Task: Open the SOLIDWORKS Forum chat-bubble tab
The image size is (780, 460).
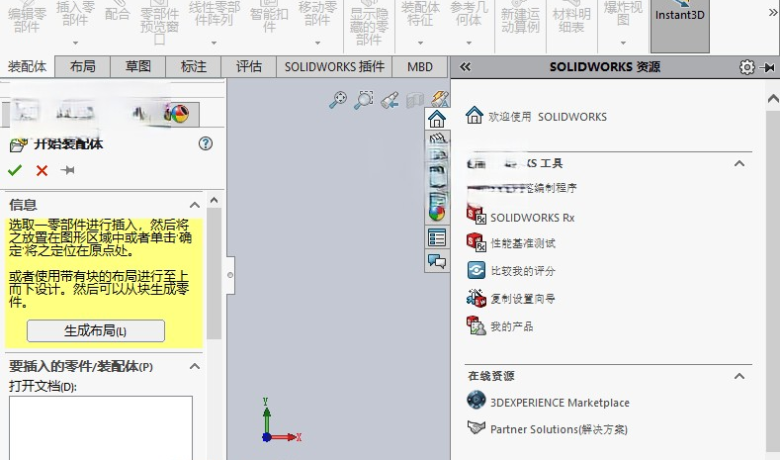Action: [437, 261]
